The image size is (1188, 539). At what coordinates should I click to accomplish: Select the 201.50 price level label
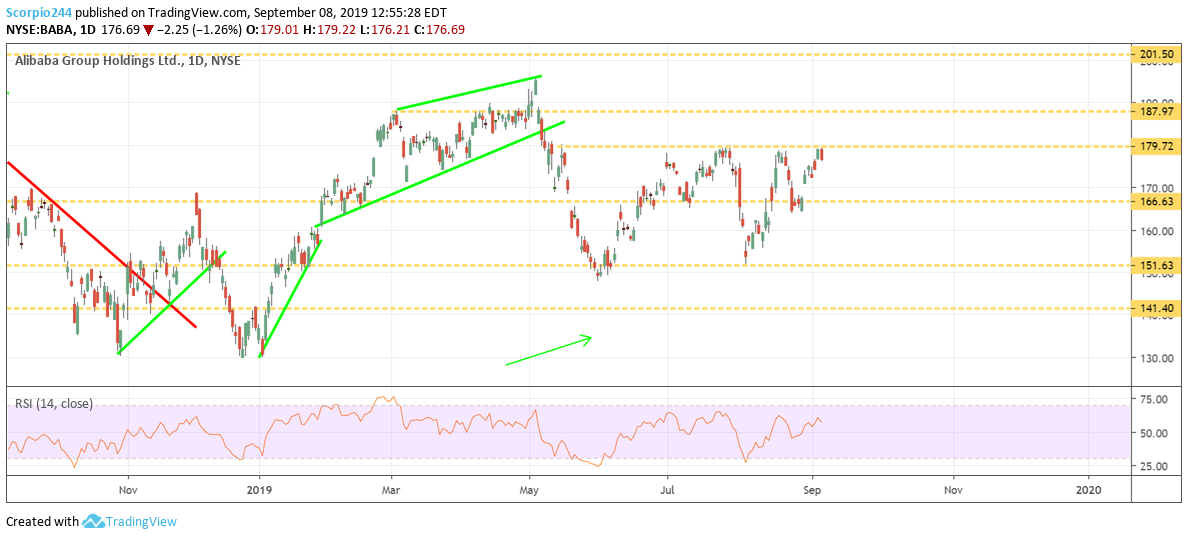(x=1156, y=55)
